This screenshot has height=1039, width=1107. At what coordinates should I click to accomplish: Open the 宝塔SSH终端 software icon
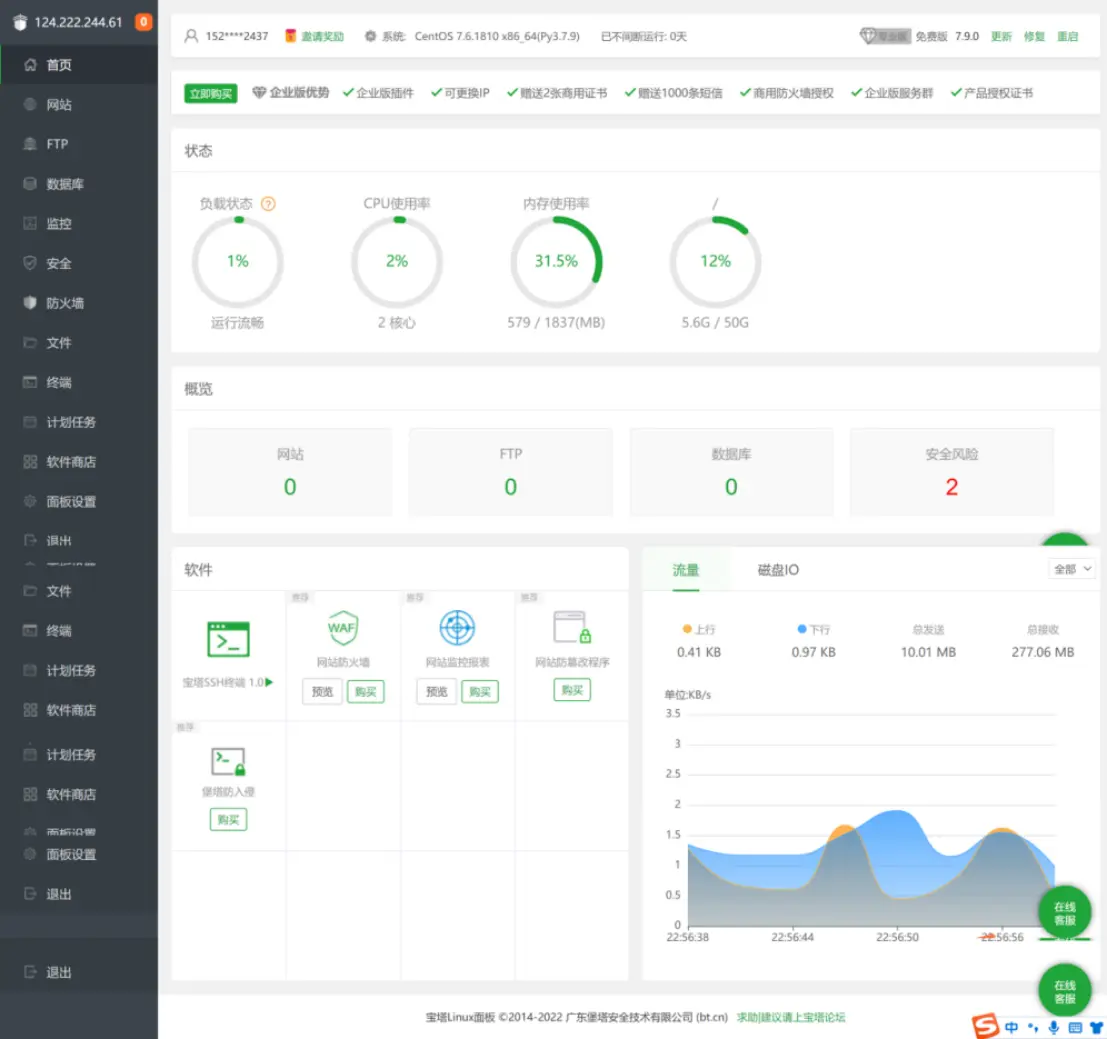click(228, 638)
